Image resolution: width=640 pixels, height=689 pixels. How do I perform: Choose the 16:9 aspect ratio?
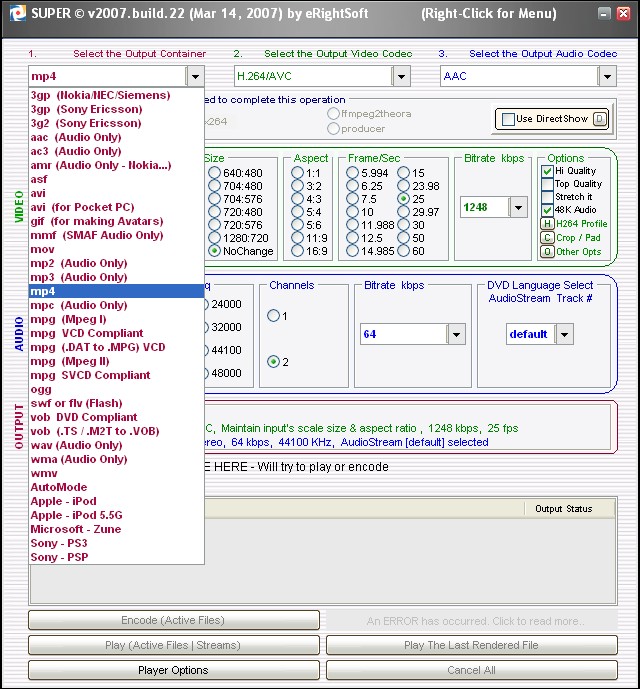click(x=298, y=251)
